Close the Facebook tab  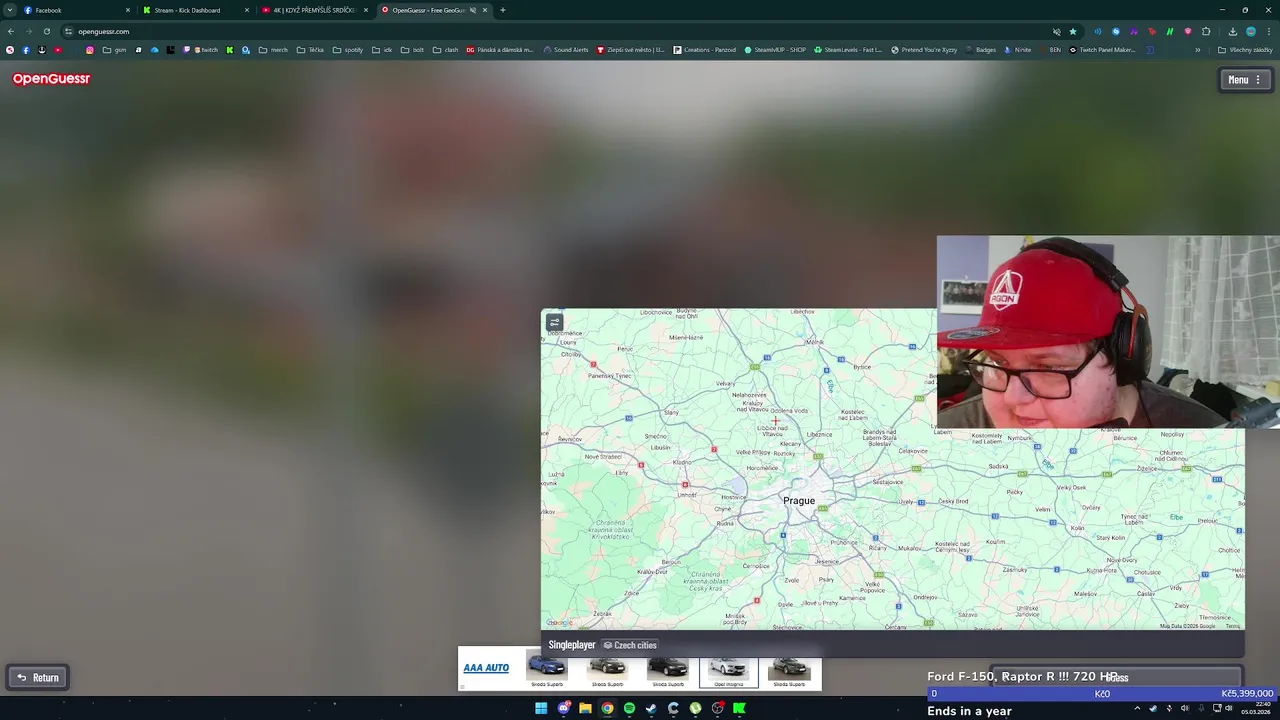[127, 10]
